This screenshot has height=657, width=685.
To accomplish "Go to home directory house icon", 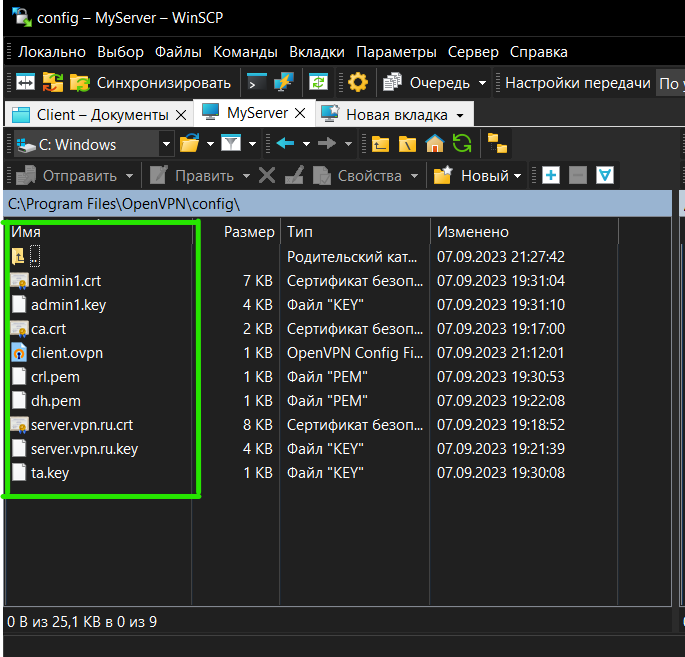I will pyautogui.click(x=435, y=143).
